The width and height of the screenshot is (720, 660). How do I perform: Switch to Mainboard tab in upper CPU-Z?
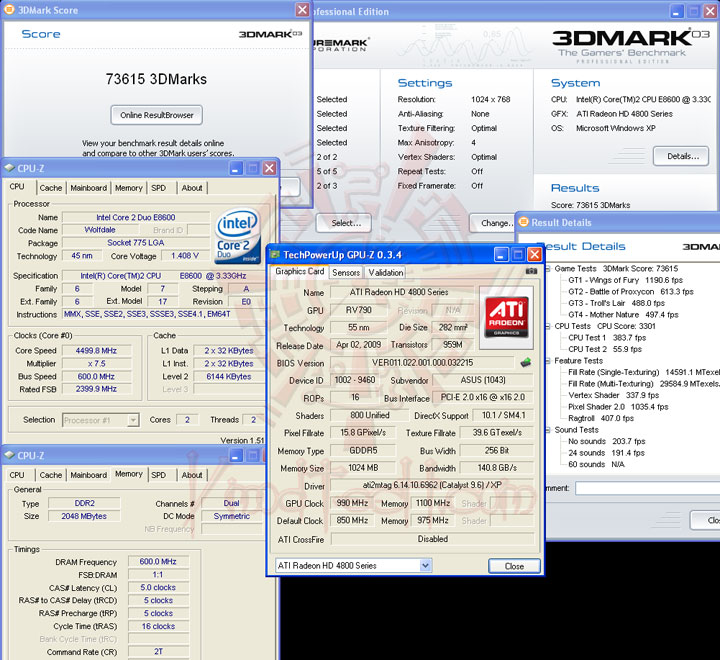click(x=89, y=188)
